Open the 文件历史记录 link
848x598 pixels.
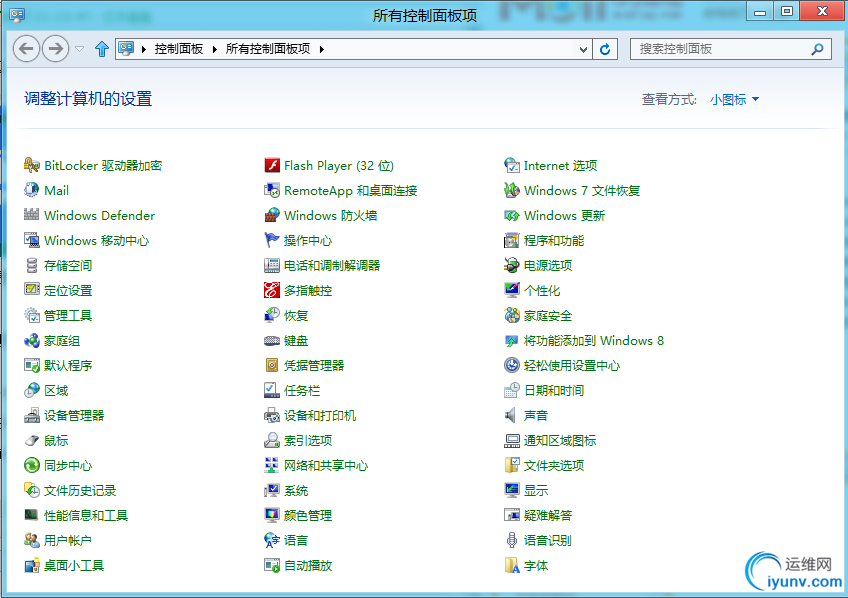coord(80,490)
